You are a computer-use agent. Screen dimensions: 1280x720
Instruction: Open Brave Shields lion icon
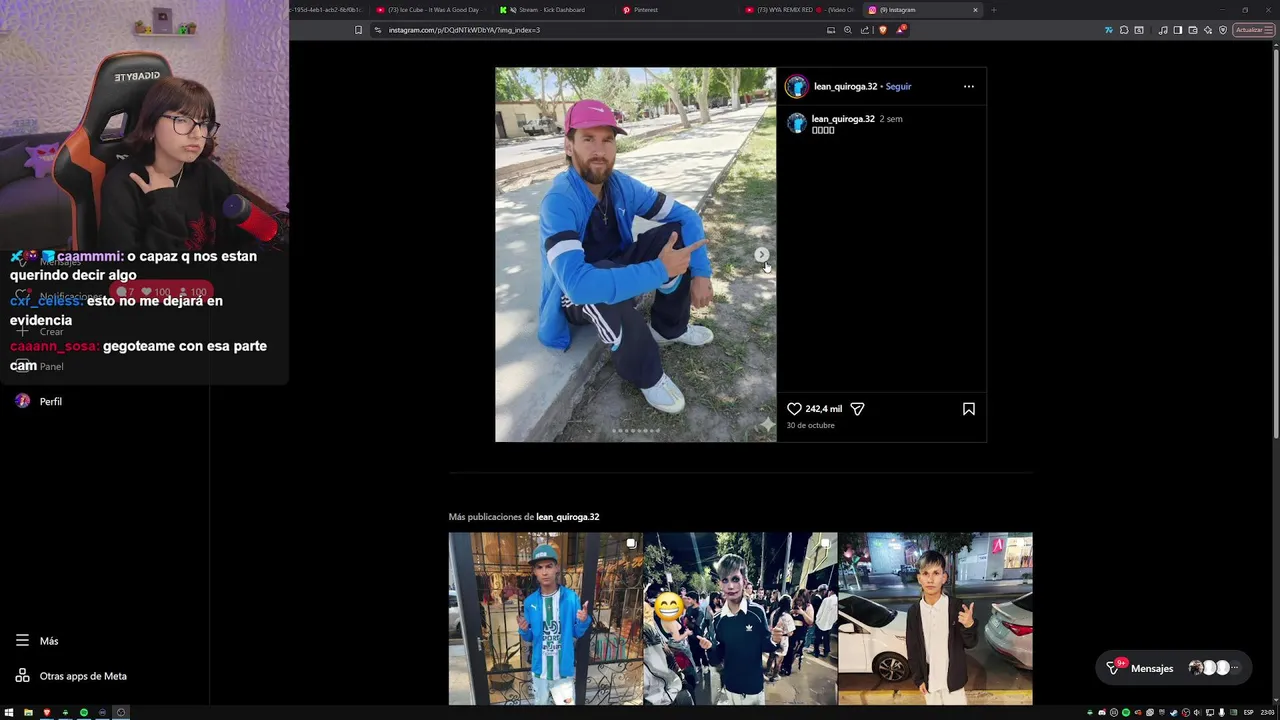(x=883, y=30)
